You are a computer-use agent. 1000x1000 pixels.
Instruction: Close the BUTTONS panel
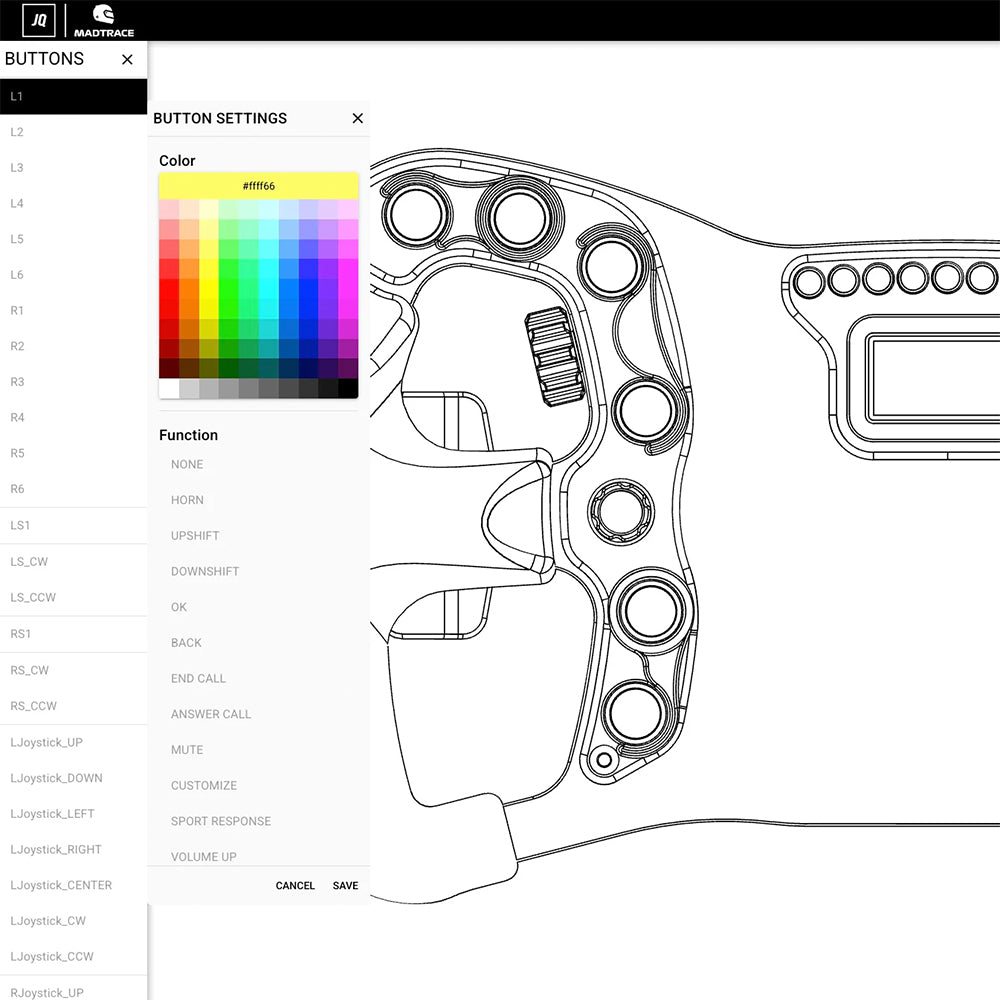pos(126,59)
